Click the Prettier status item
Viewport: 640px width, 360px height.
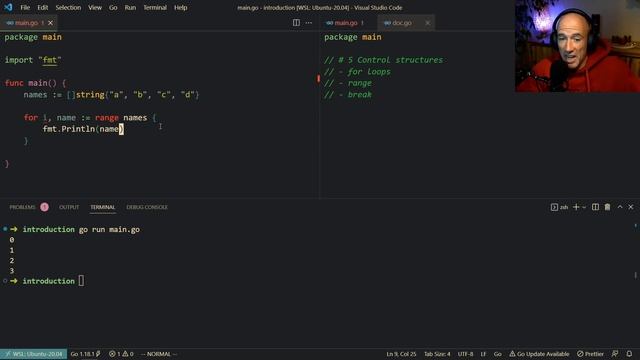click(590, 354)
